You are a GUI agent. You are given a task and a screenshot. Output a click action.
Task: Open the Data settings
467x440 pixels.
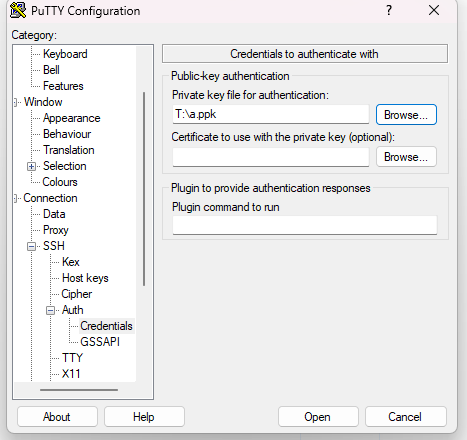click(x=54, y=214)
